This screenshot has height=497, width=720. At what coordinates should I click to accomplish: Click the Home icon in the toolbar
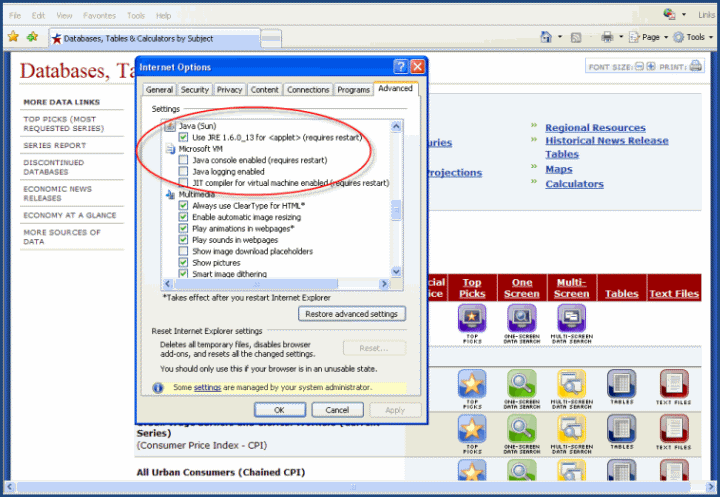[x=546, y=37]
